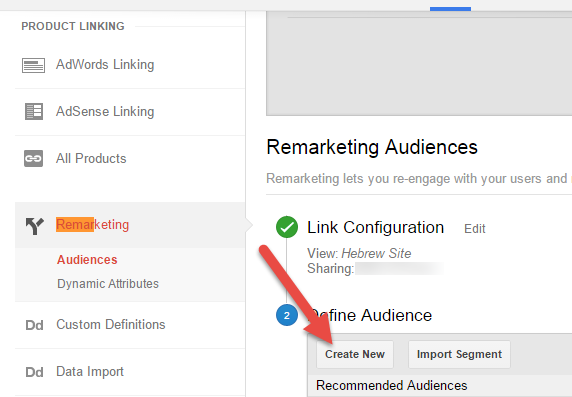This screenshot has width=572, height=397.
Task: Click the Remarketing fork icon
Action: (35, 226)
